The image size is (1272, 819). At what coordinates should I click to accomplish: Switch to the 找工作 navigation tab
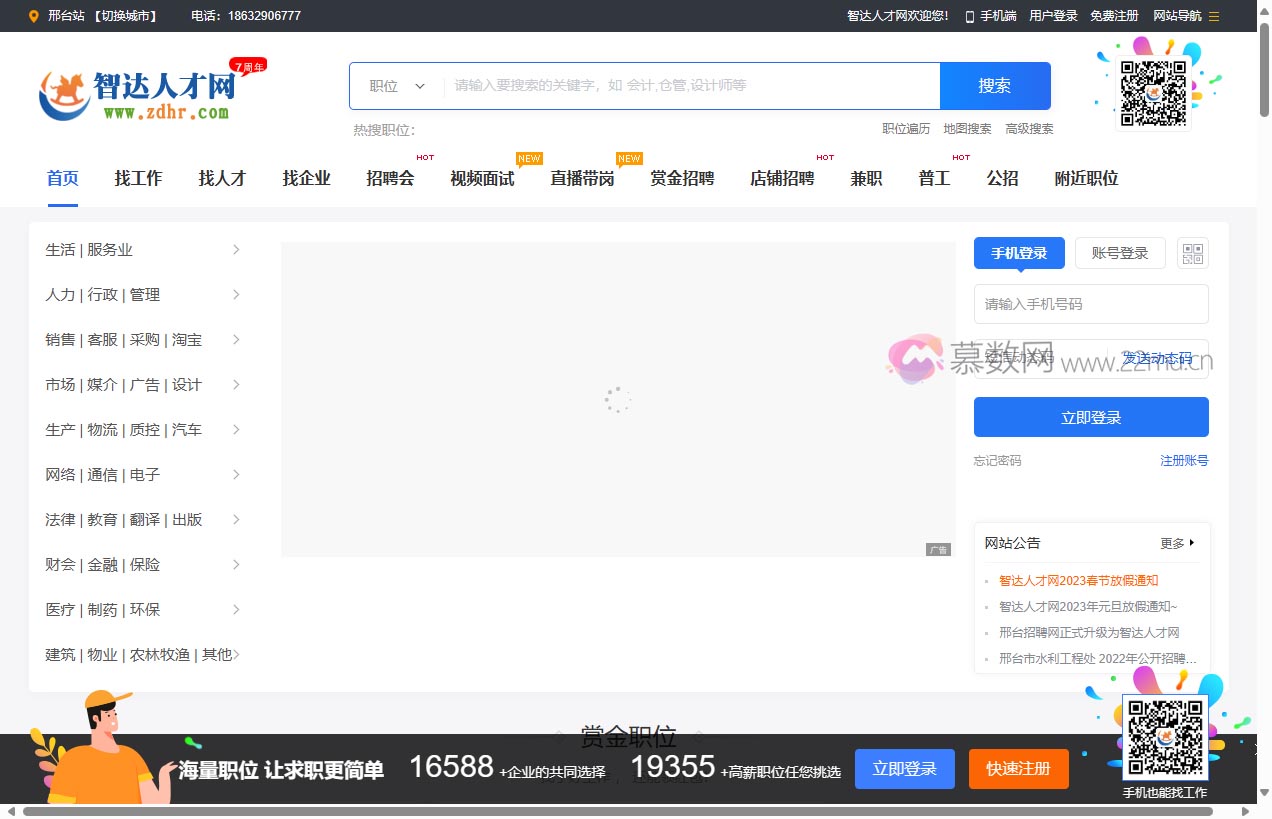138,178
